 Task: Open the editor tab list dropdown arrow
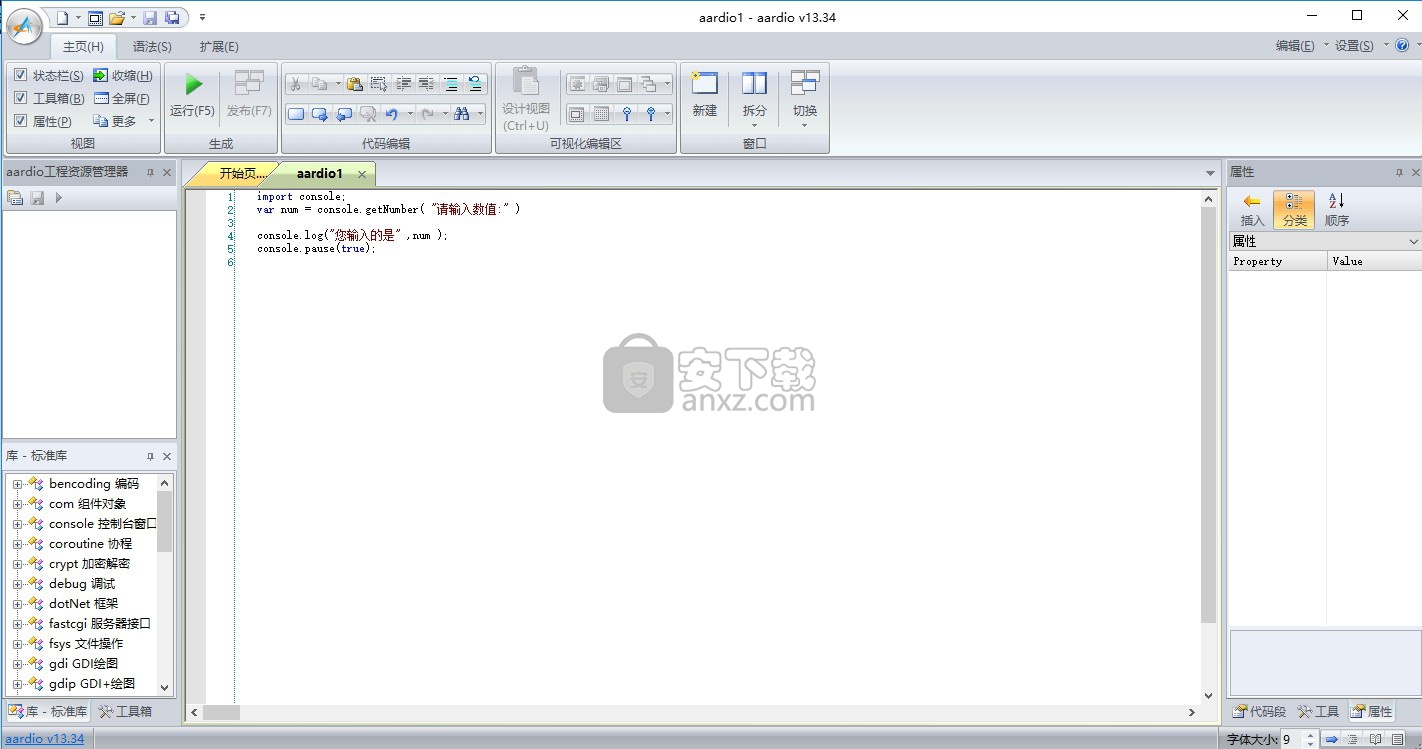(x=1210, y=173)
